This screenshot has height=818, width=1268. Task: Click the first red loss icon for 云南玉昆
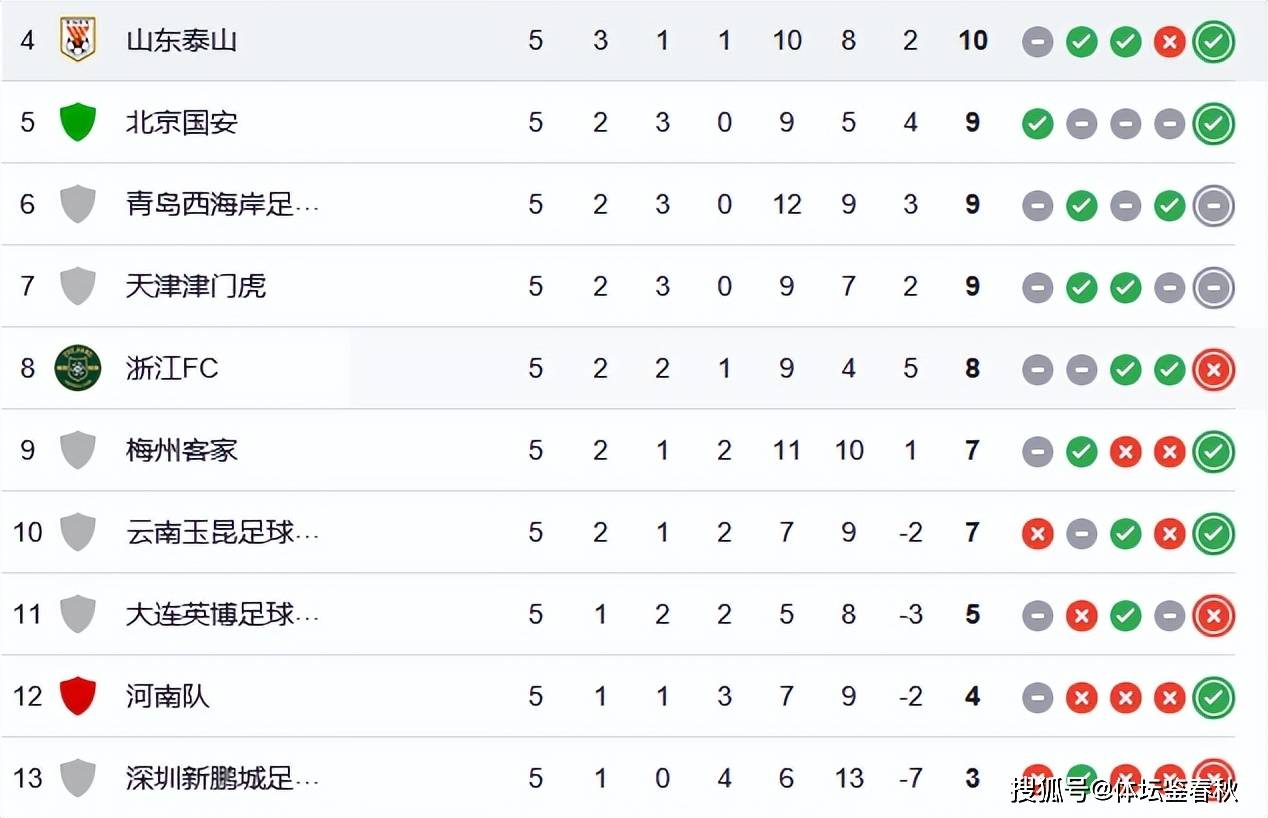coord(1037,533)
